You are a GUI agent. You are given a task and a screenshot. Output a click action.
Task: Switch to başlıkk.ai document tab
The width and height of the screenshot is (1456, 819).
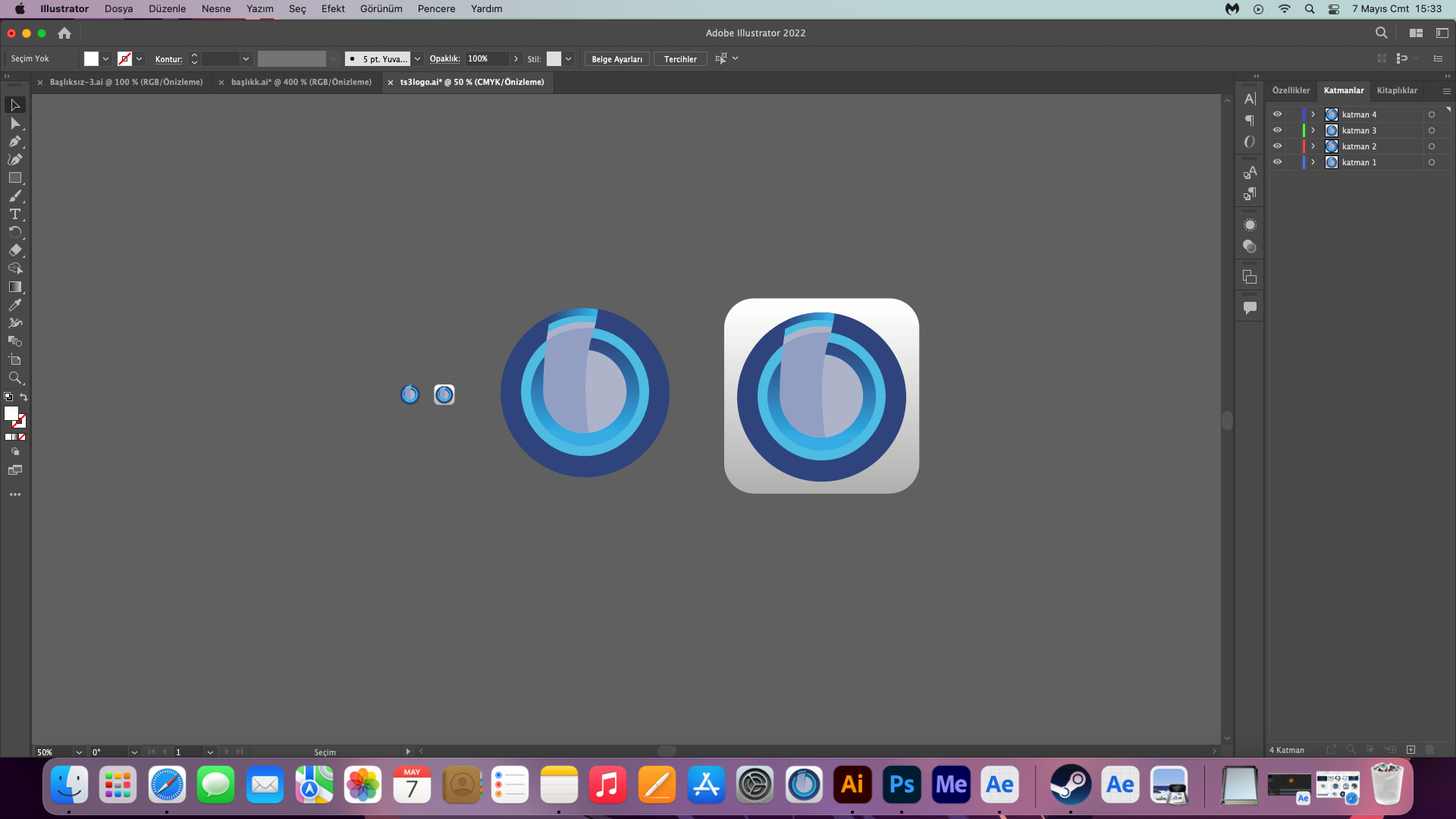click(x=301, y=82)
